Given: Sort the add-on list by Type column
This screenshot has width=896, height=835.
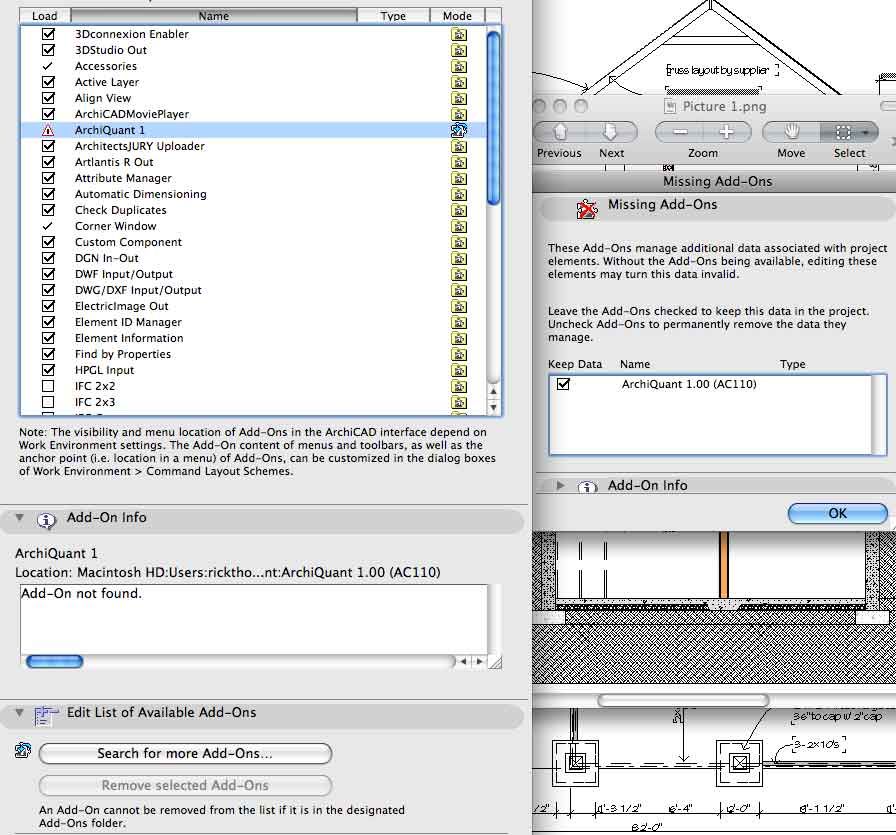Looking at the screenshot, I should (393, 16).
